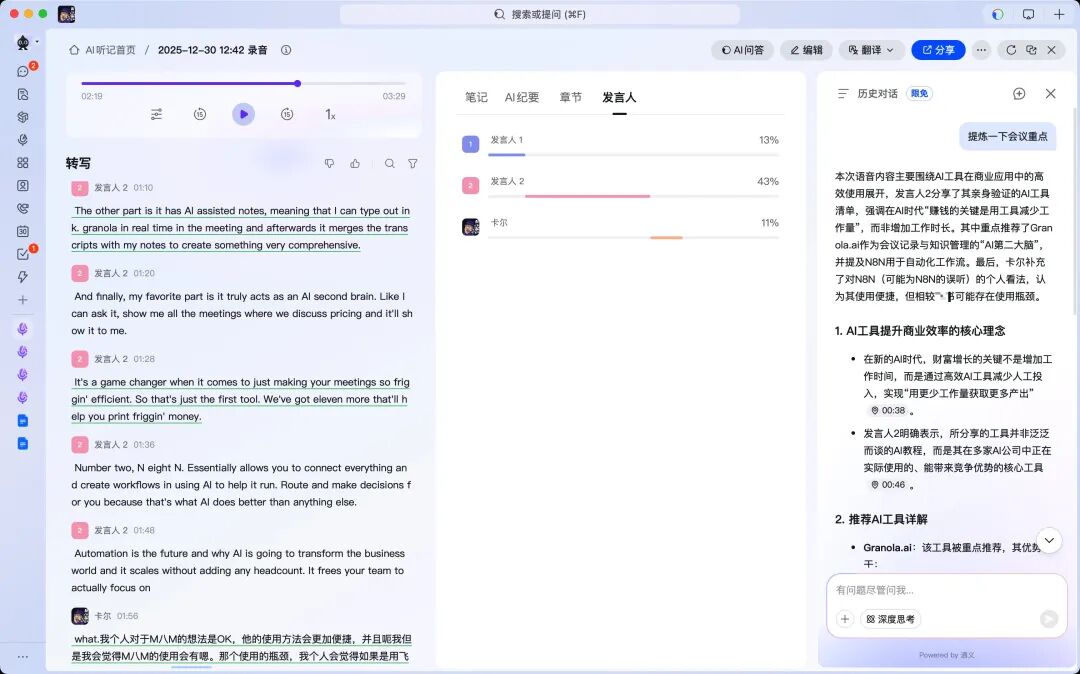Start a new chat via plus icon in 历史对话
The width and height of the screenshot is (1080, 674).
[1019, 93]
